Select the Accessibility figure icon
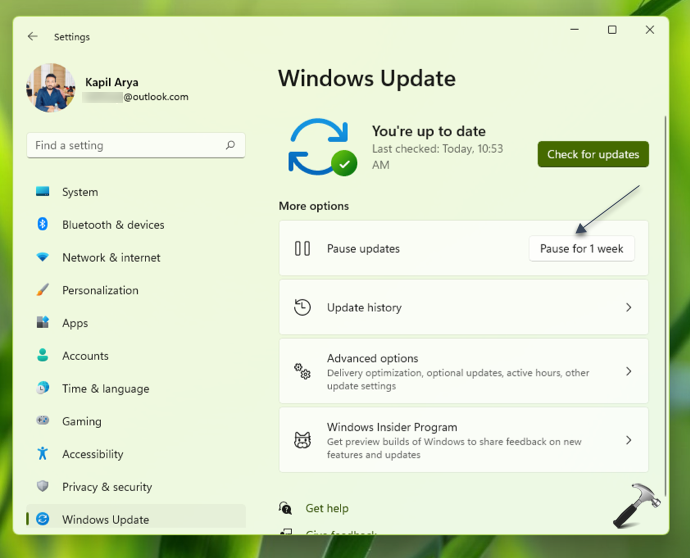 (43, 453)
